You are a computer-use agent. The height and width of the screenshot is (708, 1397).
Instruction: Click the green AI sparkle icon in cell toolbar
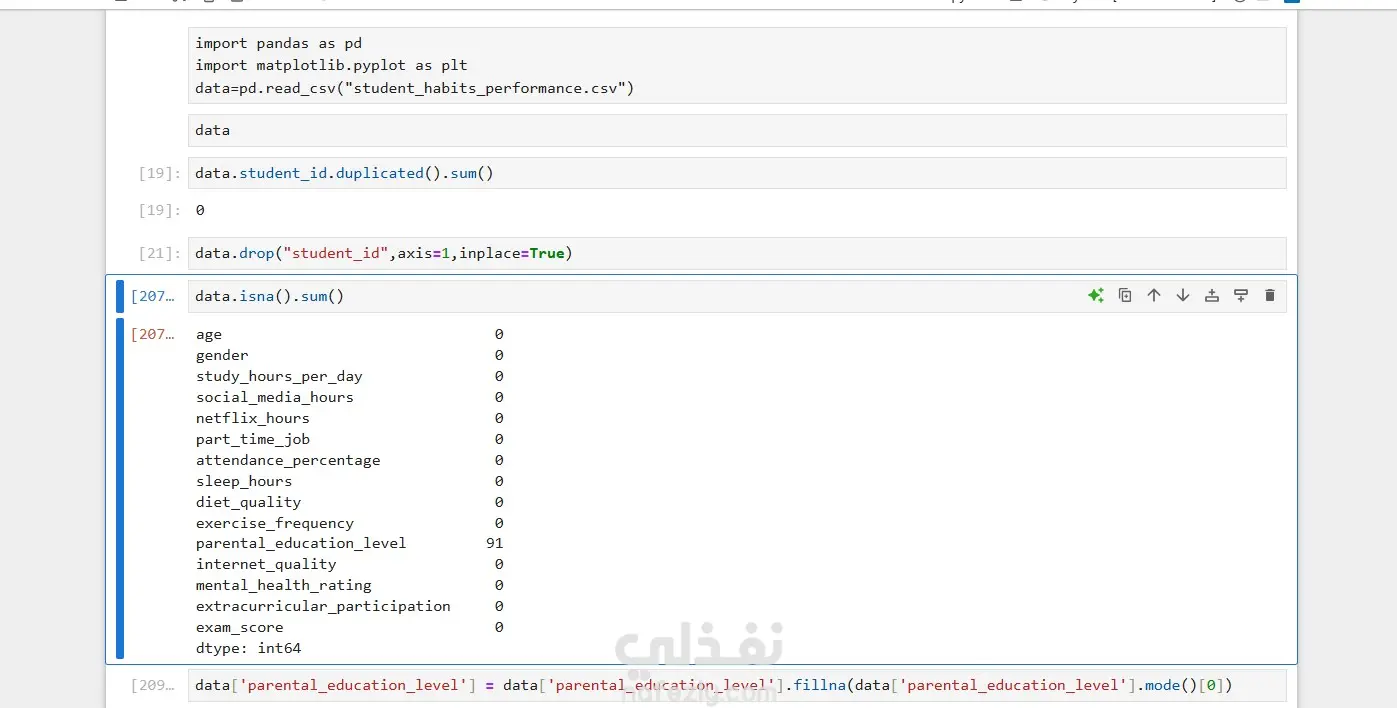[1096, 295]
